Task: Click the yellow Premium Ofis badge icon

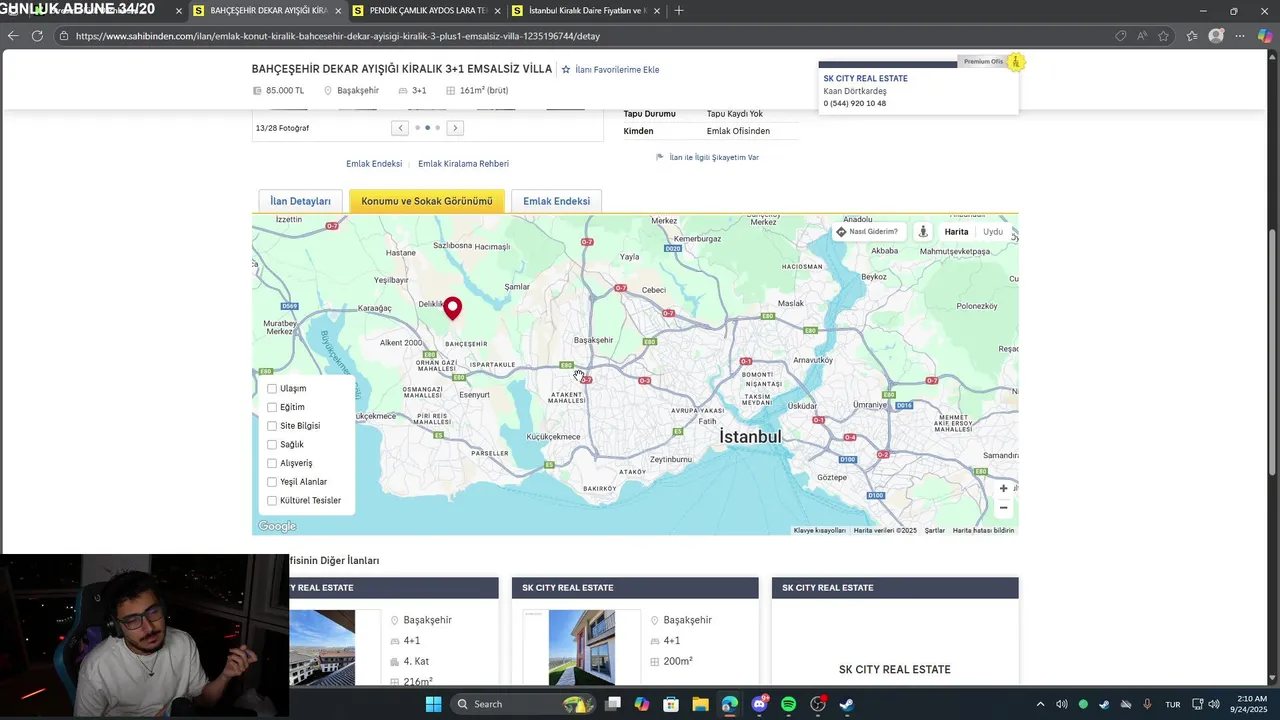Action: click(1016, 62)
